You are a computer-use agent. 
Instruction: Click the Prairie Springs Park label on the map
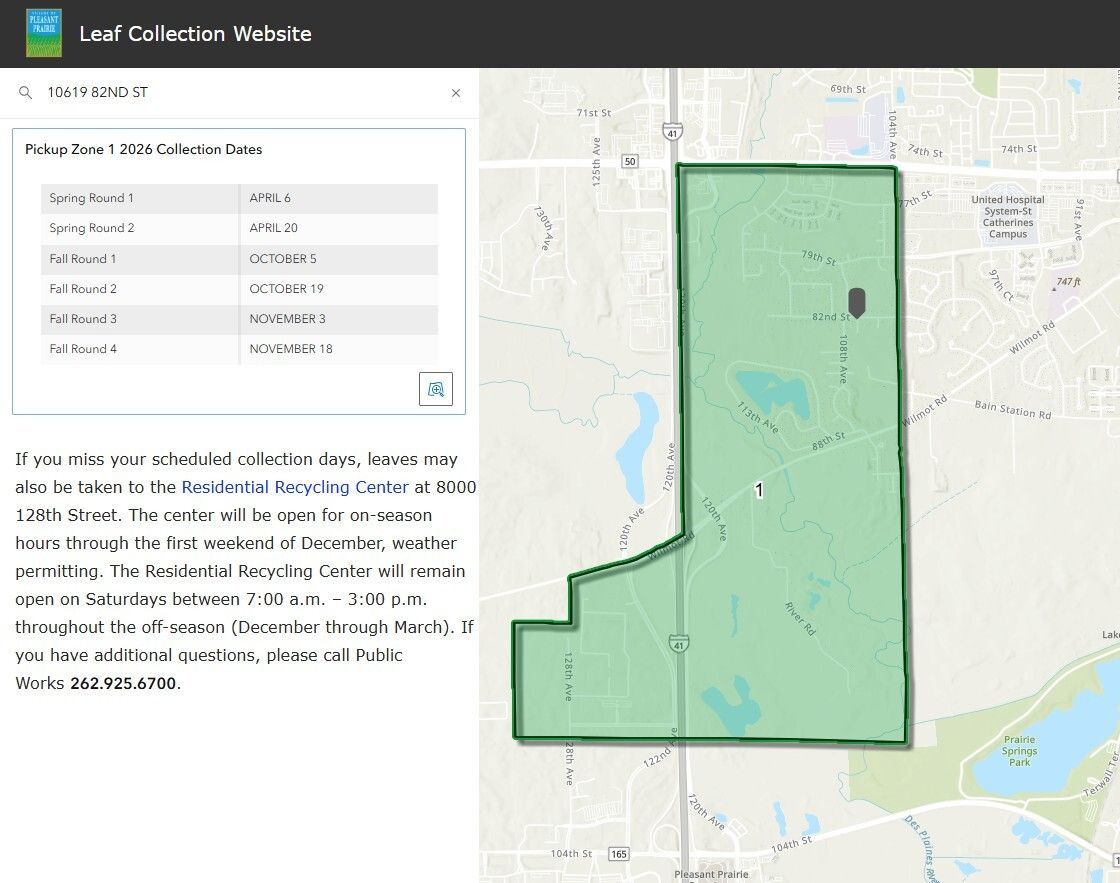1019,751
